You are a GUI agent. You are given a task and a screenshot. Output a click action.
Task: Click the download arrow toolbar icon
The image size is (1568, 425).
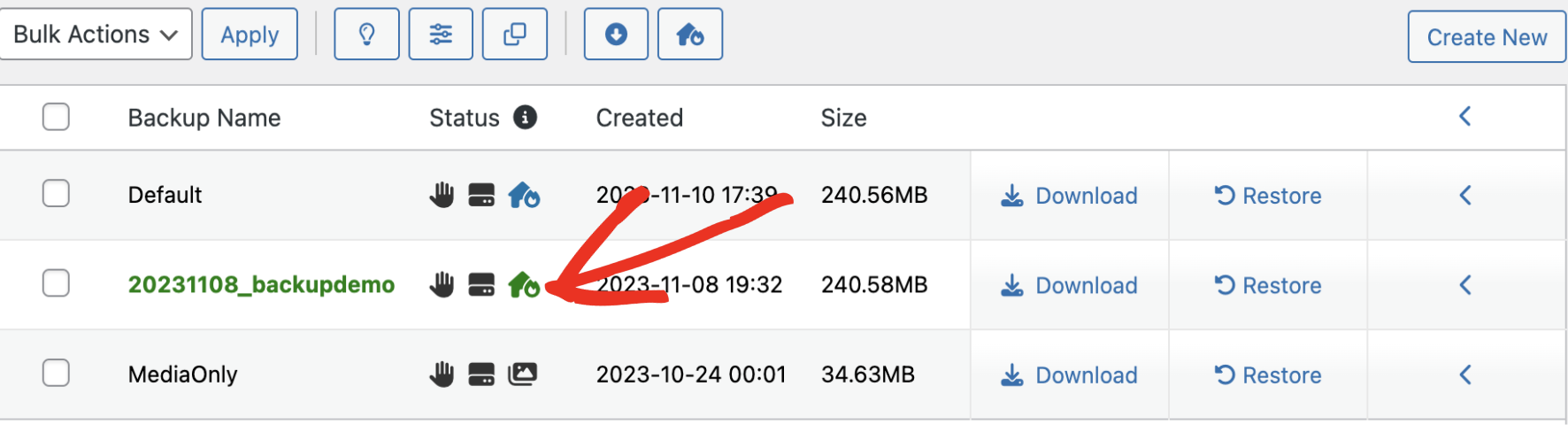click(616, 35)
